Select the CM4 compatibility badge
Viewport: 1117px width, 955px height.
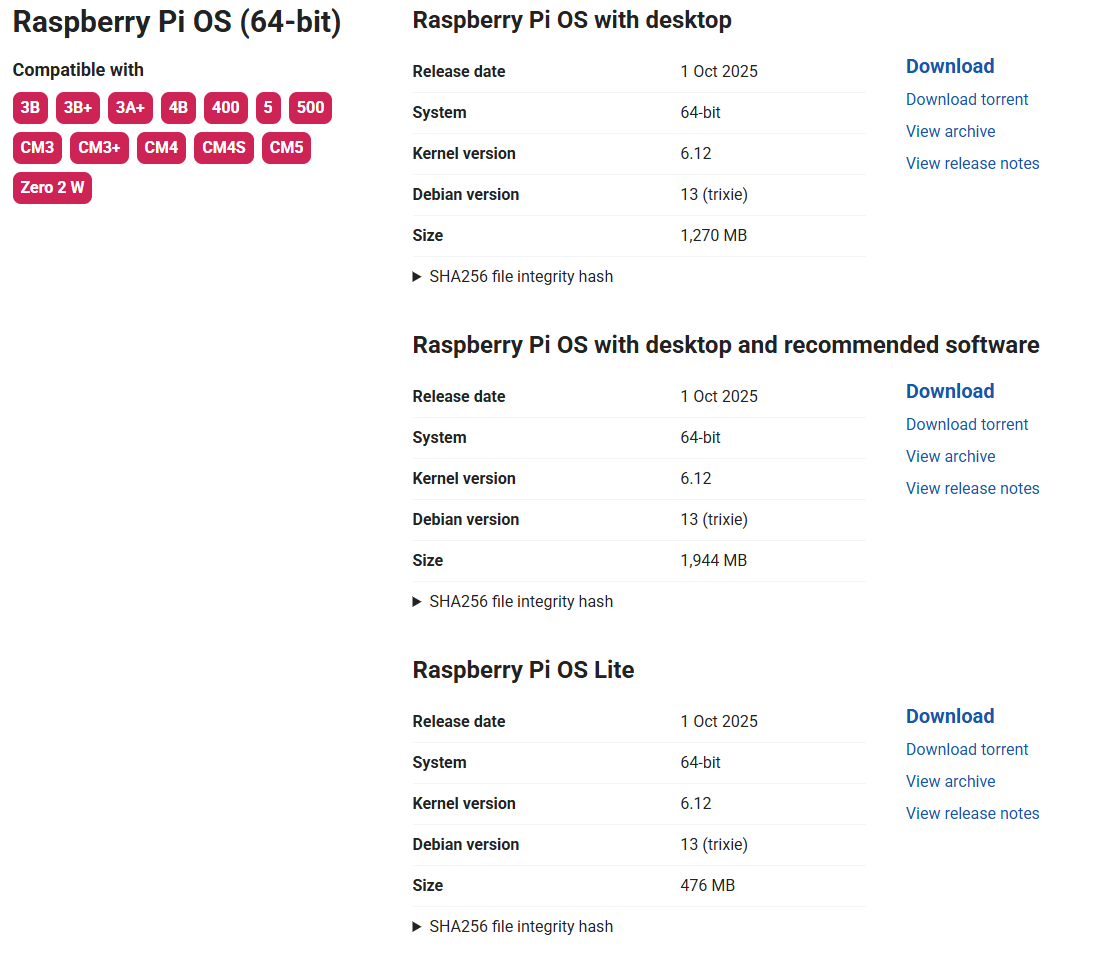(161, 147)
